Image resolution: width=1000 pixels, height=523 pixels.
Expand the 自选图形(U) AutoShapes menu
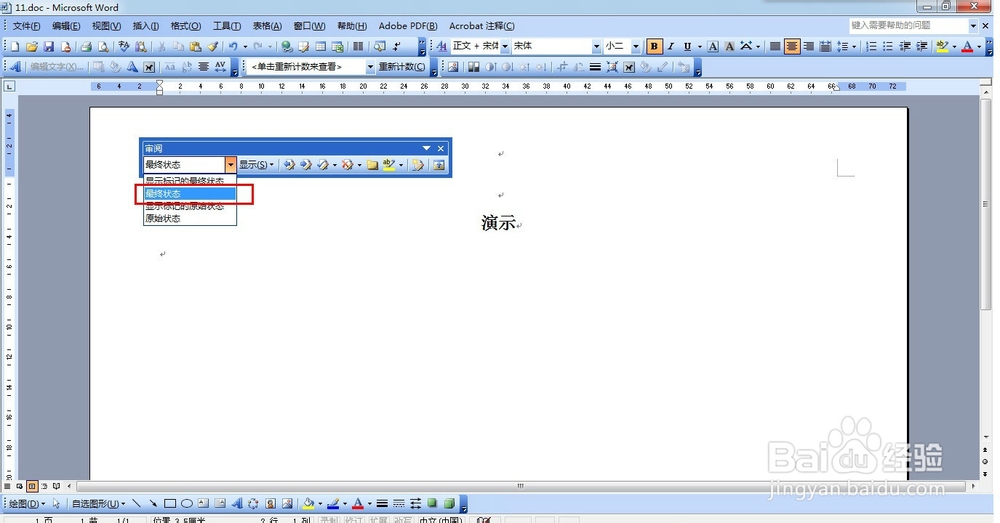(99, 504)
